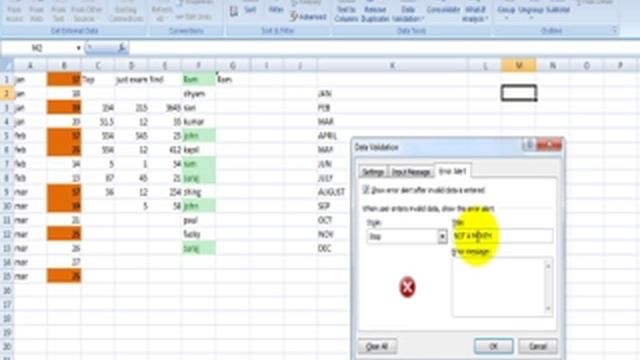The height and width of the screenshot is (360, 640).
Task: Click the fx insert function icon
Action: tap(121, 48)
